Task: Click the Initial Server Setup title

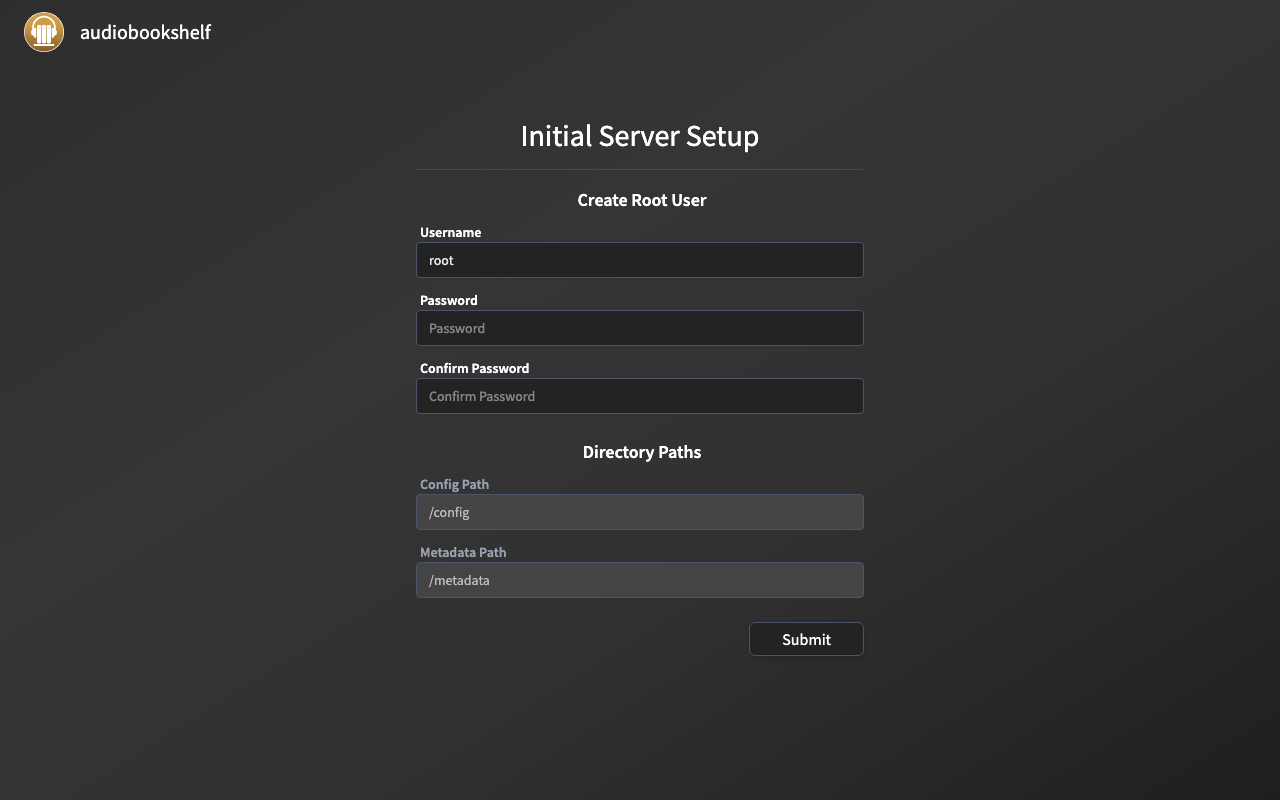Action: coord(639,136)
